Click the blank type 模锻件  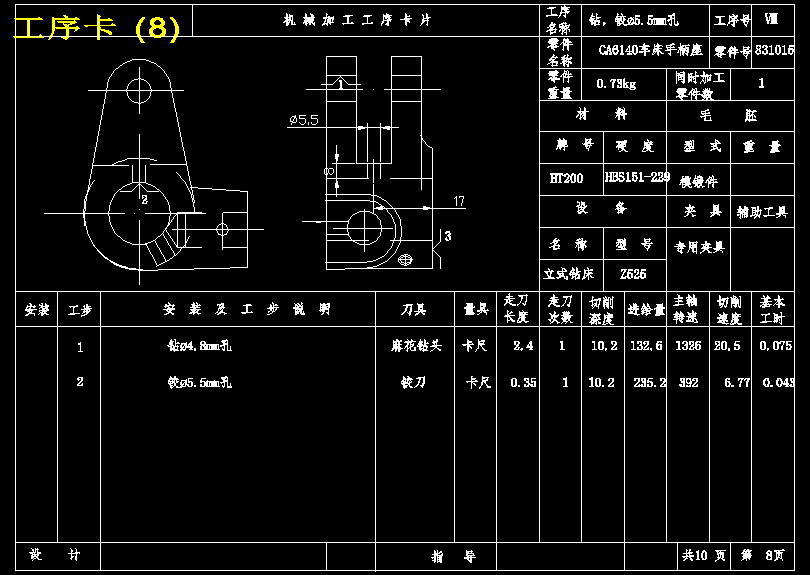pyautogui.click(x=698, y=181)
